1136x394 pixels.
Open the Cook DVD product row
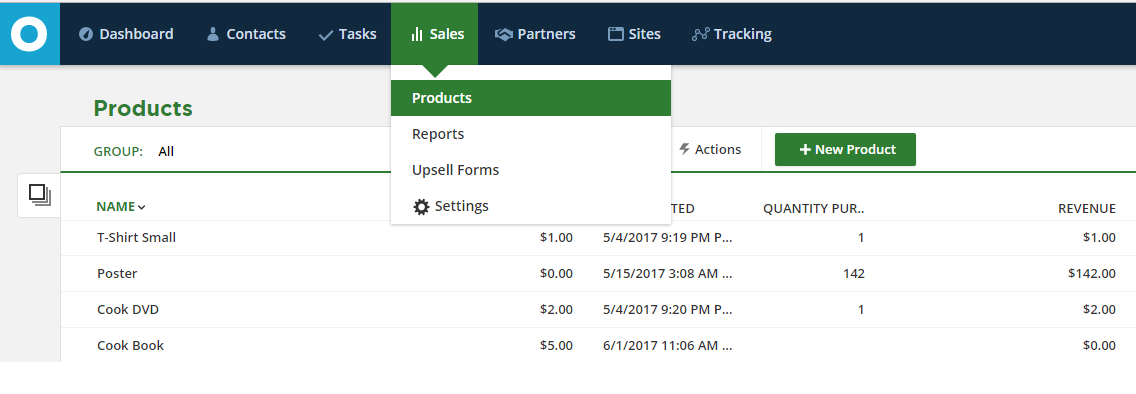pos(598,310)
